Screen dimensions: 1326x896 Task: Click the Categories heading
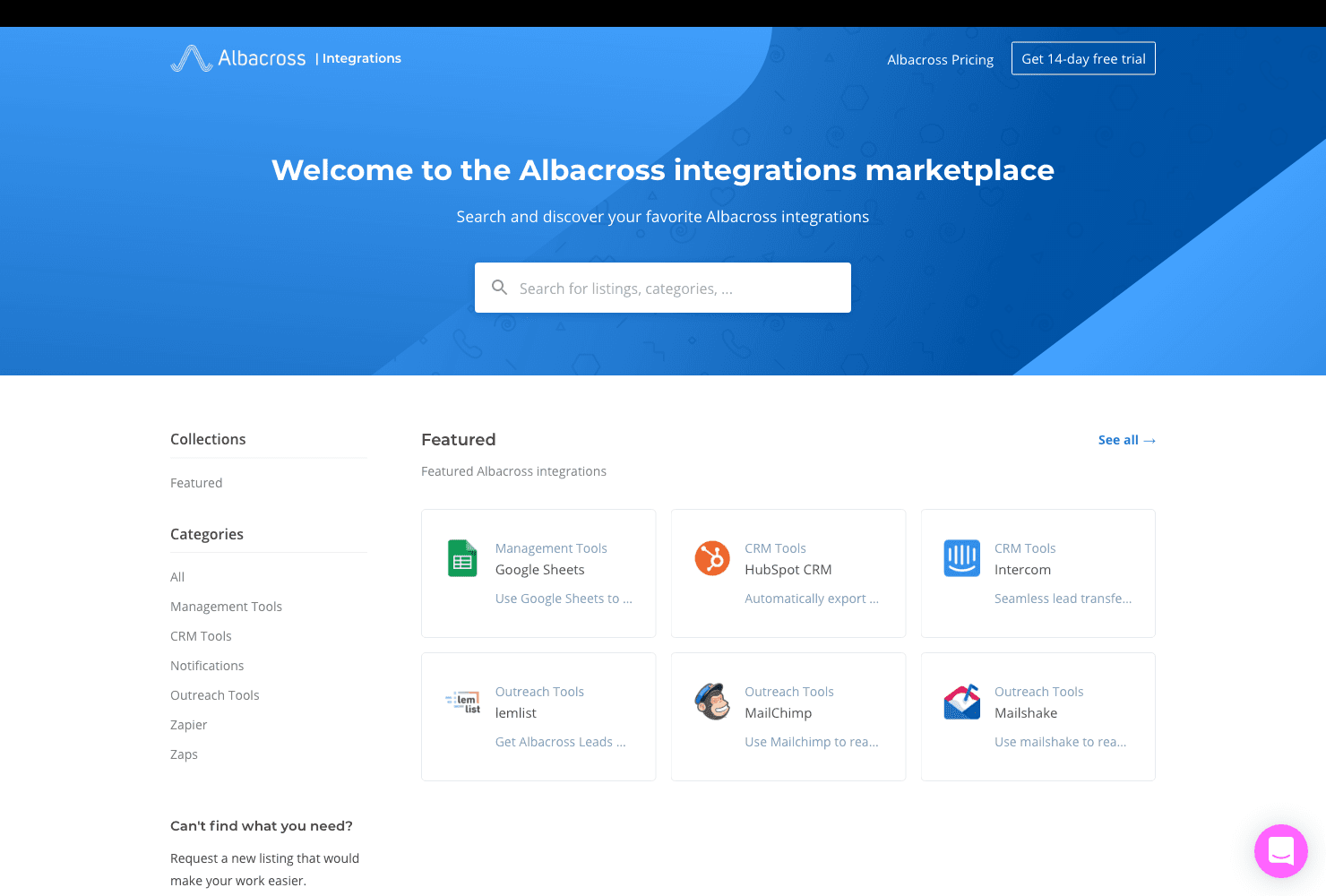click(x=207, y=534)
